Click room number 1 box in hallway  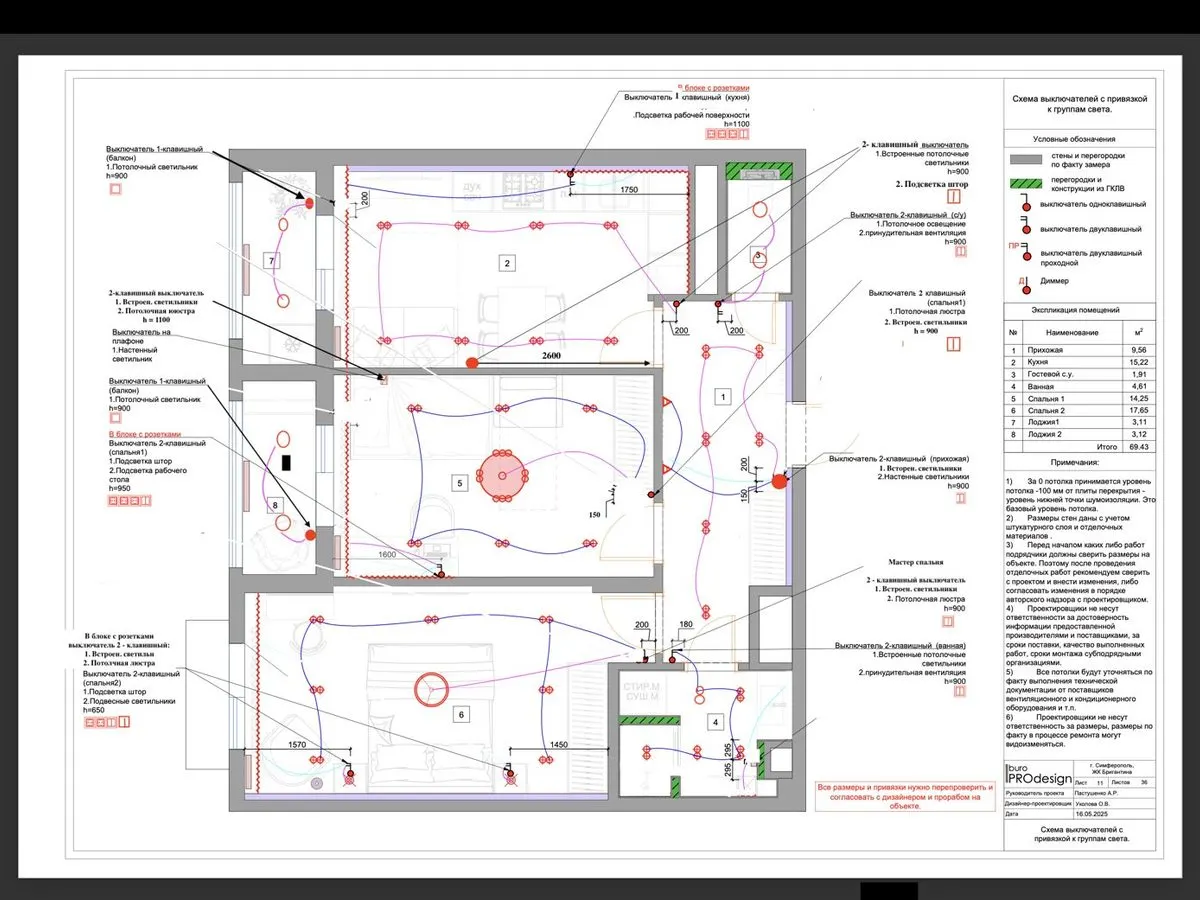723,397
